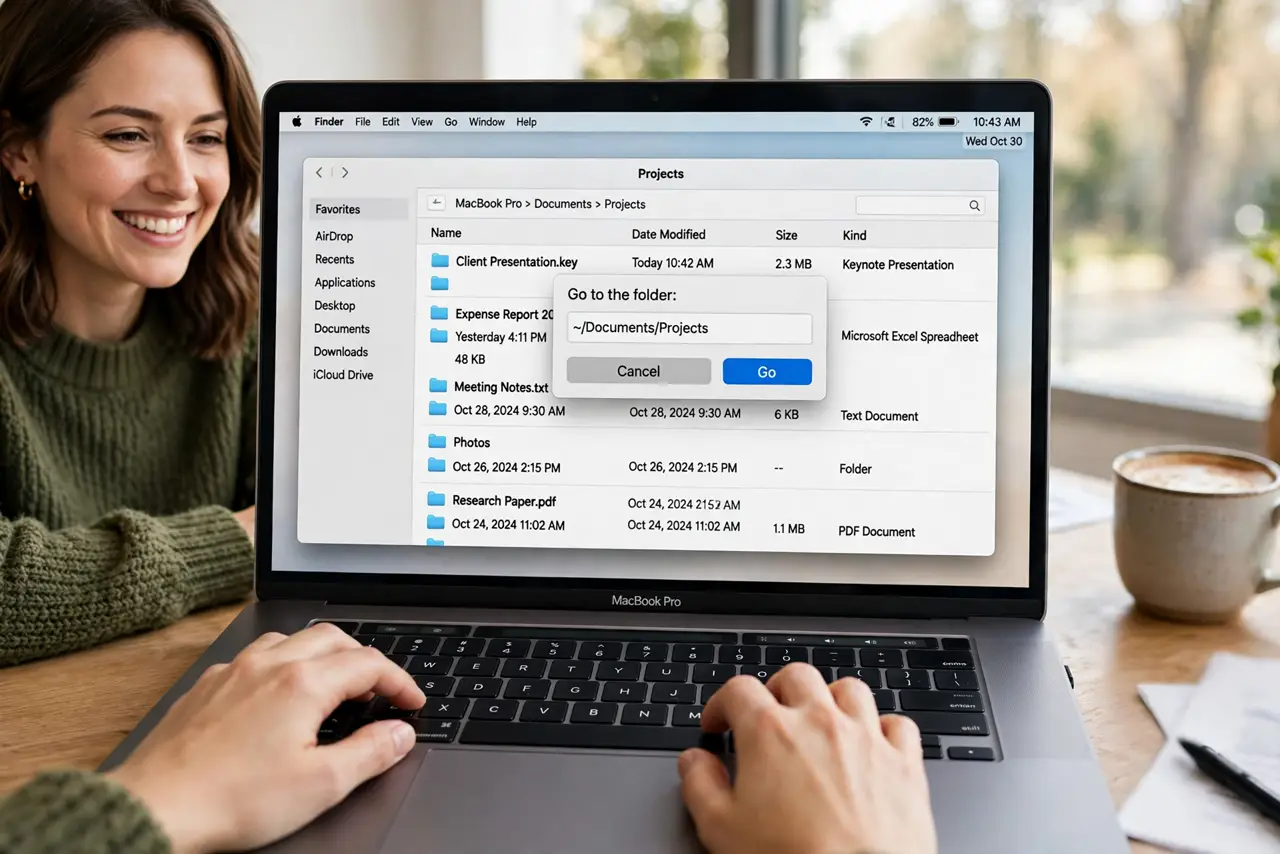Open the Finder menu
The image size is (1280, 854).
(329, 122)
